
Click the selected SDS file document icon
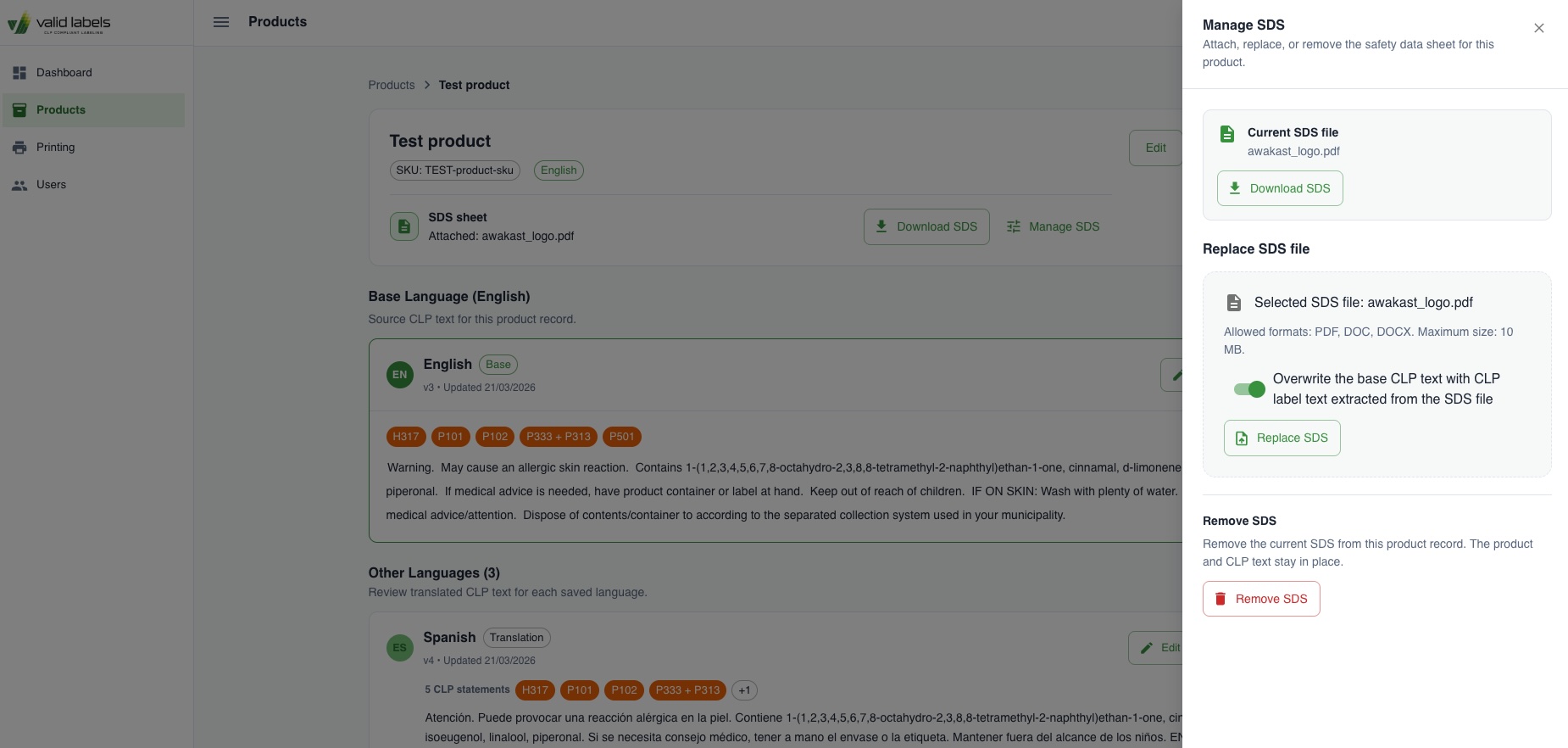click(x=1234, y=303)
